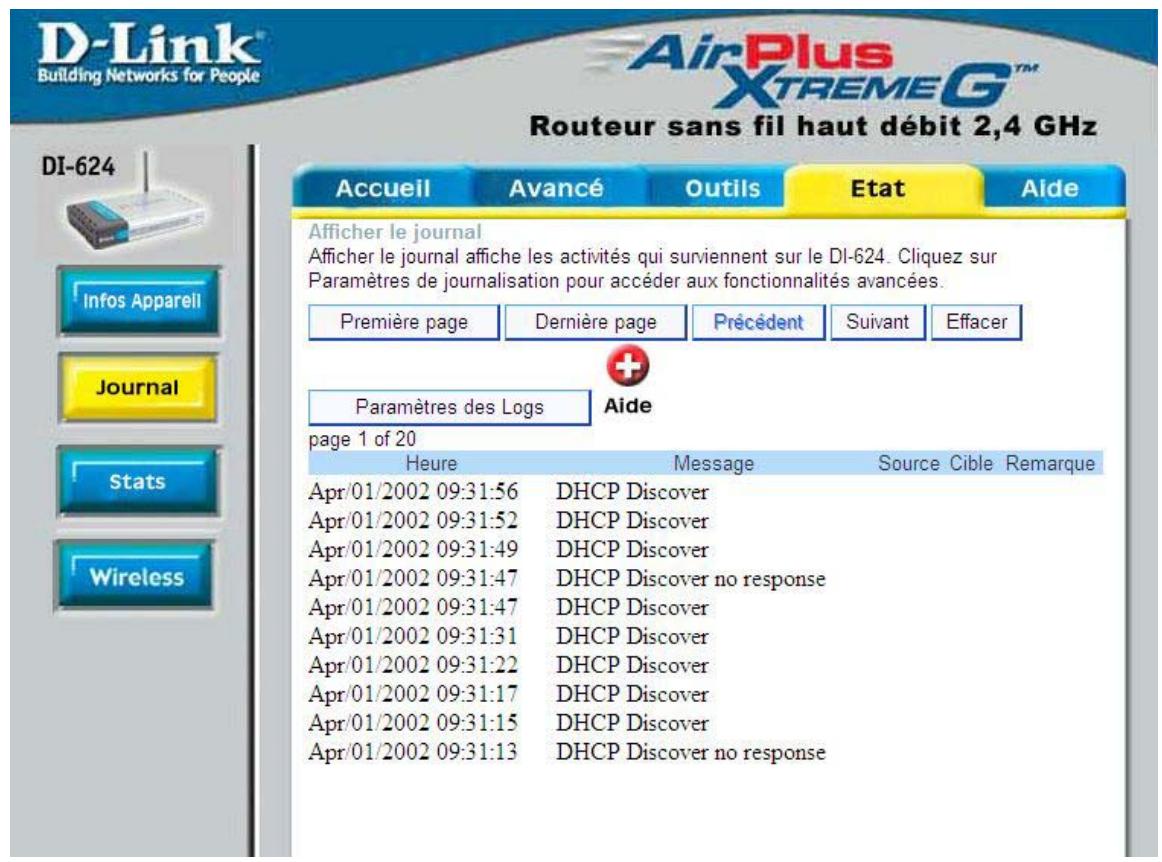Open the Stats sidebar button
Screen dimensions: 1162x862
coord(138,482)
